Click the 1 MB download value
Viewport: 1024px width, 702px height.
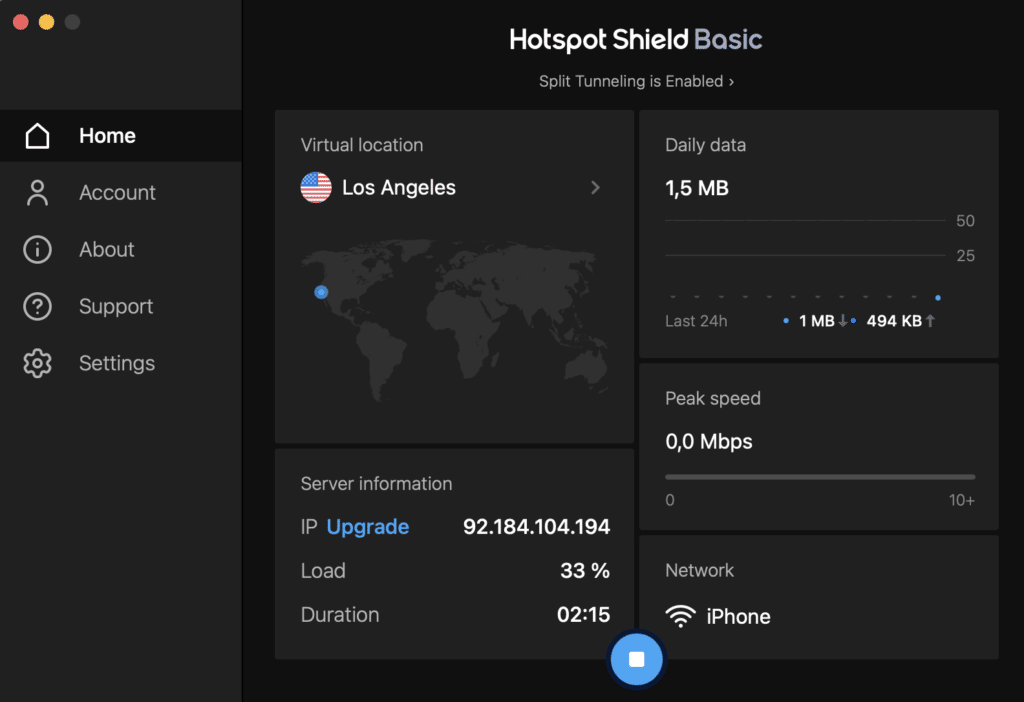point(817,321)
